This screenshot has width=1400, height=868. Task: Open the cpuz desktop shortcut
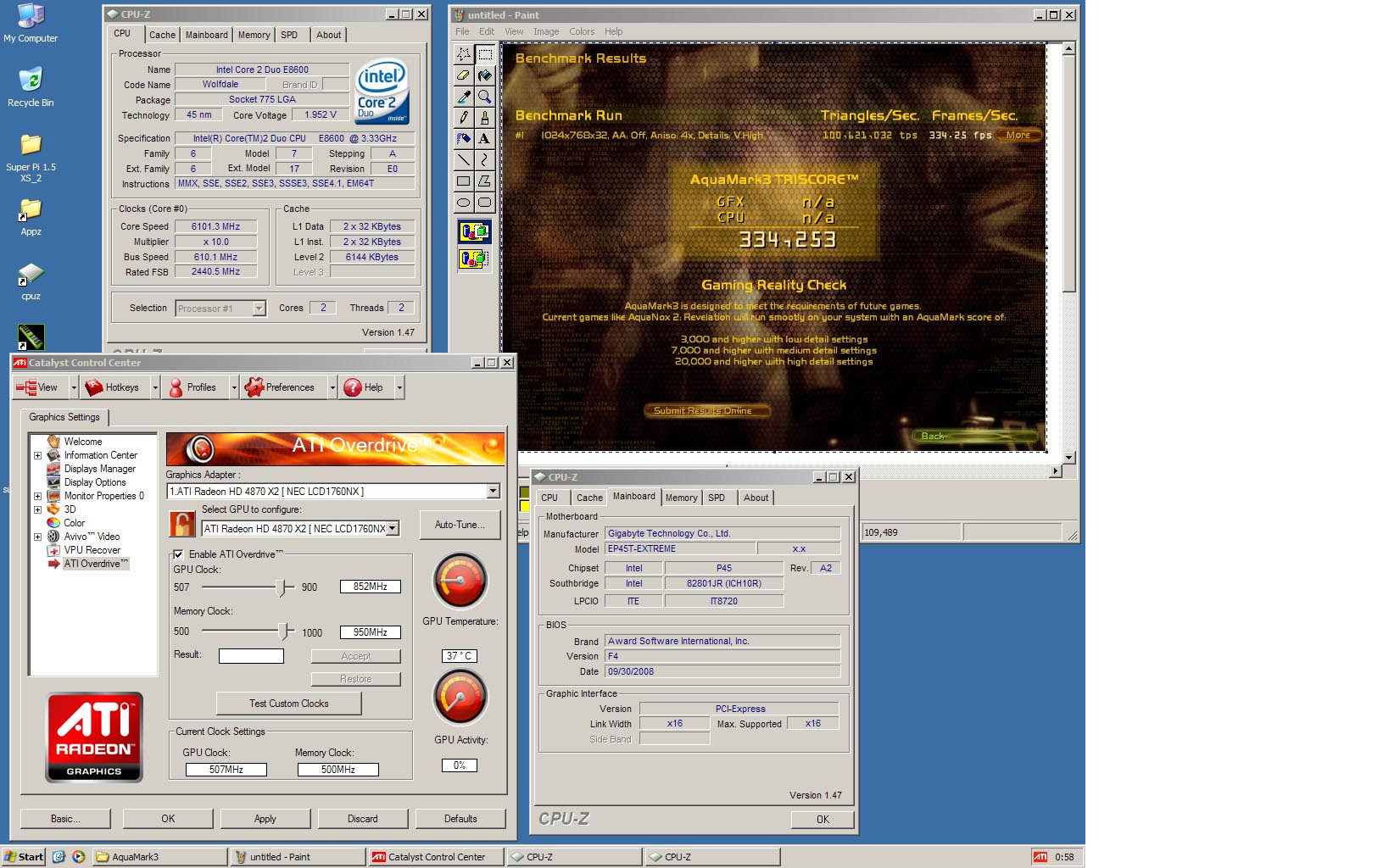pos(31,281)
